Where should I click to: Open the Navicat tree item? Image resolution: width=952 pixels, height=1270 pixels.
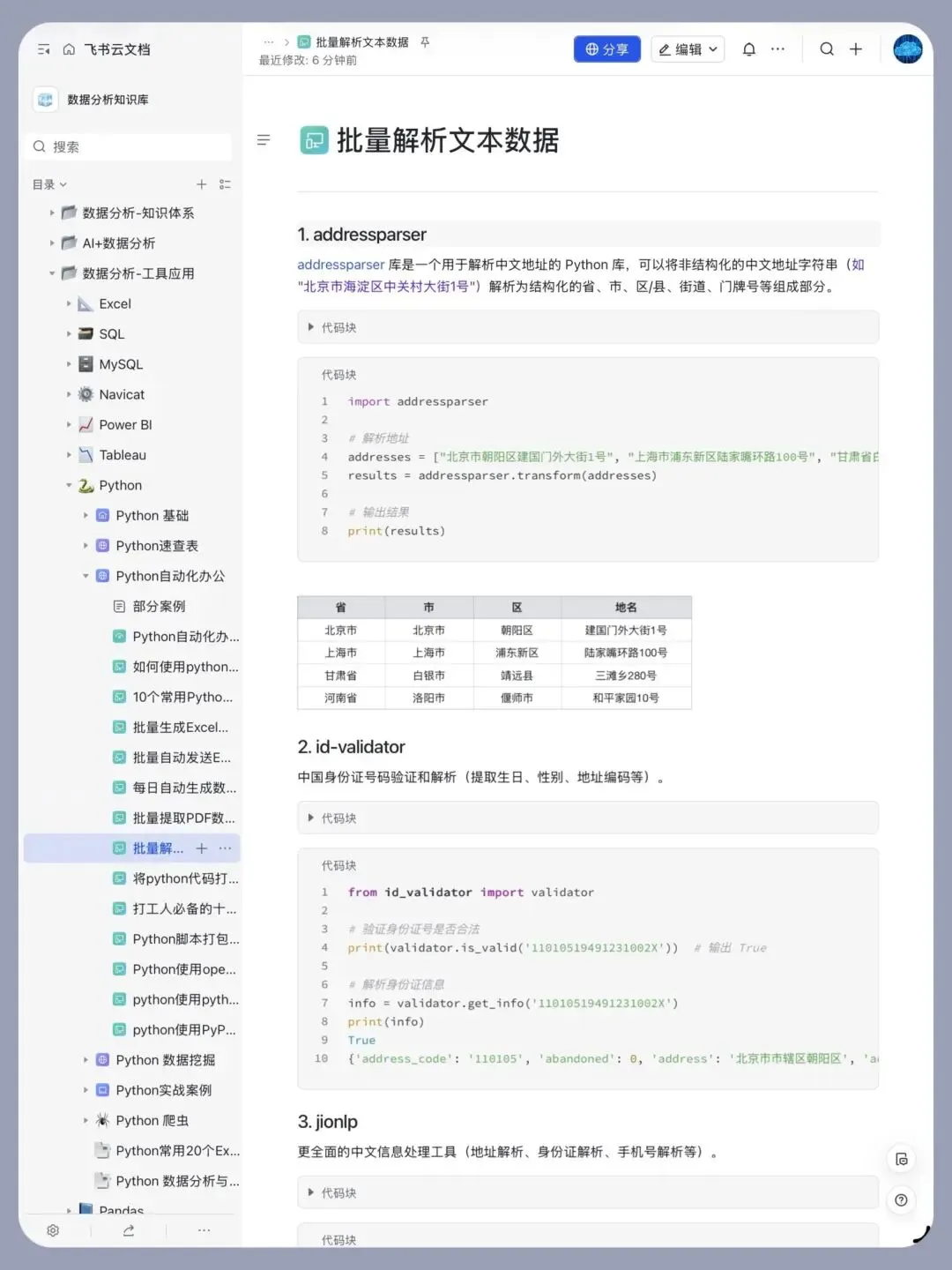tap(122, 394)
